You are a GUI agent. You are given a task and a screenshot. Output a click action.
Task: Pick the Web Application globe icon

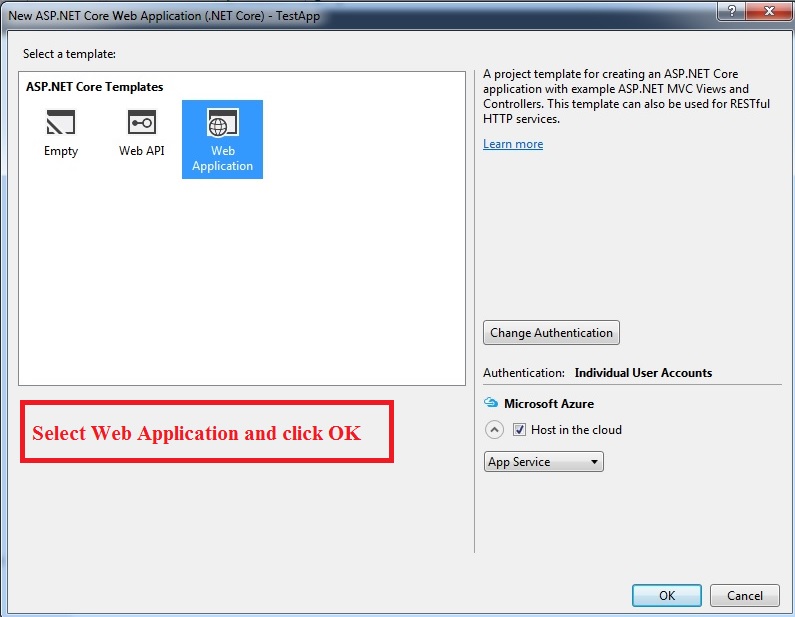222,123
